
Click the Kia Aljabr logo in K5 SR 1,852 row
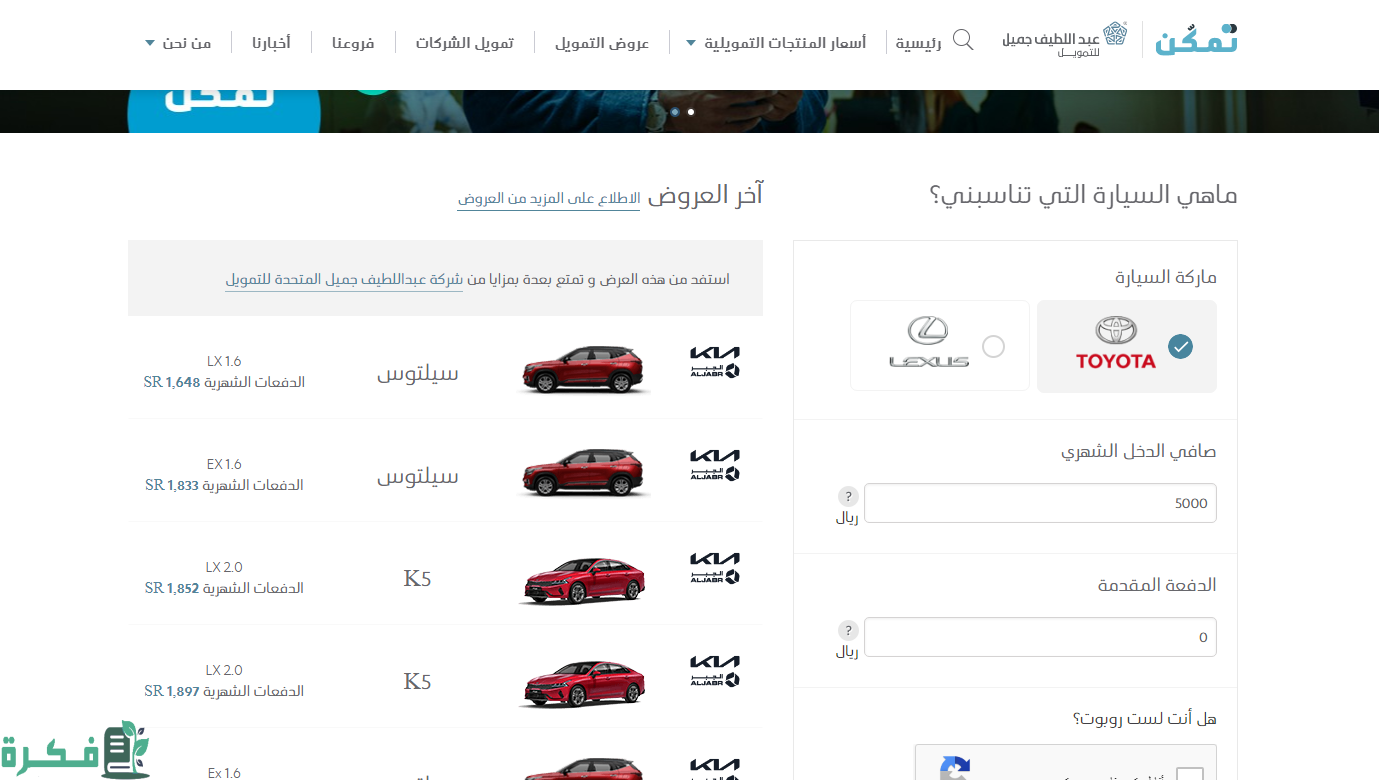715,568
